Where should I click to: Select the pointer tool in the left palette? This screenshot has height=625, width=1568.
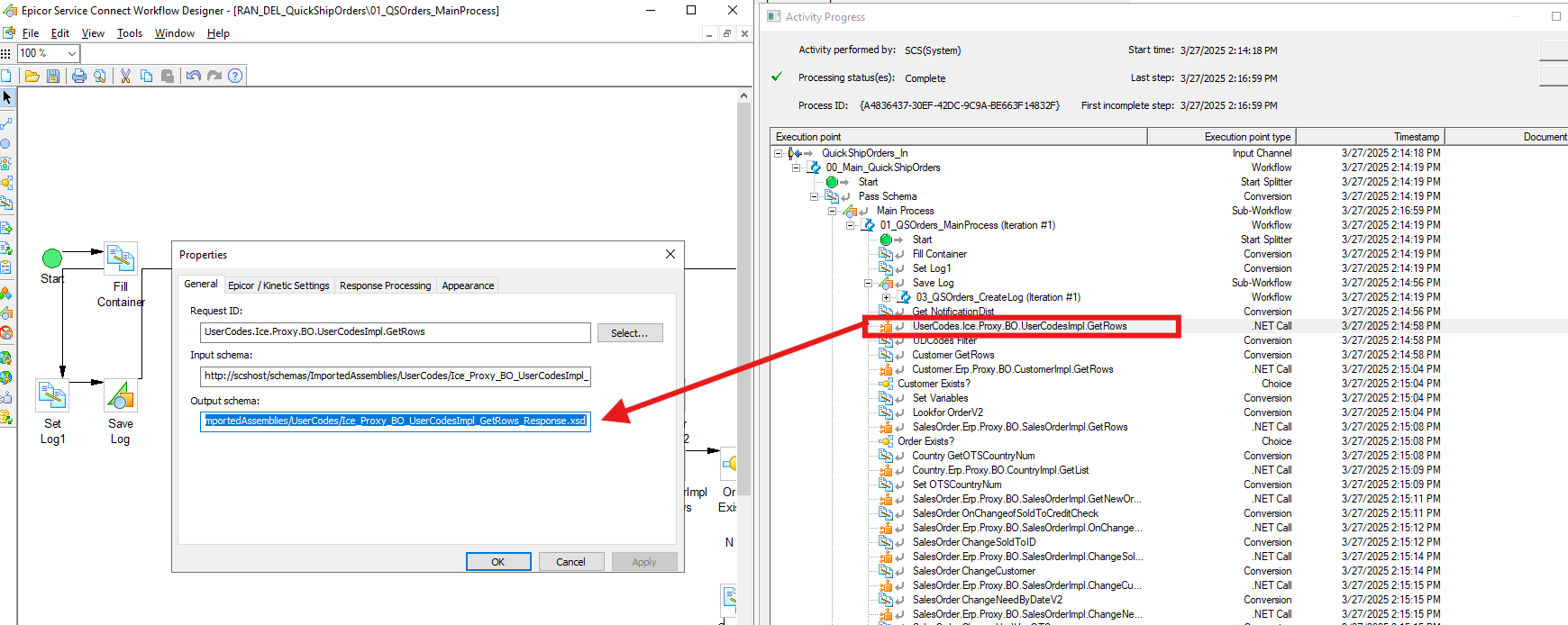pos(6,97)
